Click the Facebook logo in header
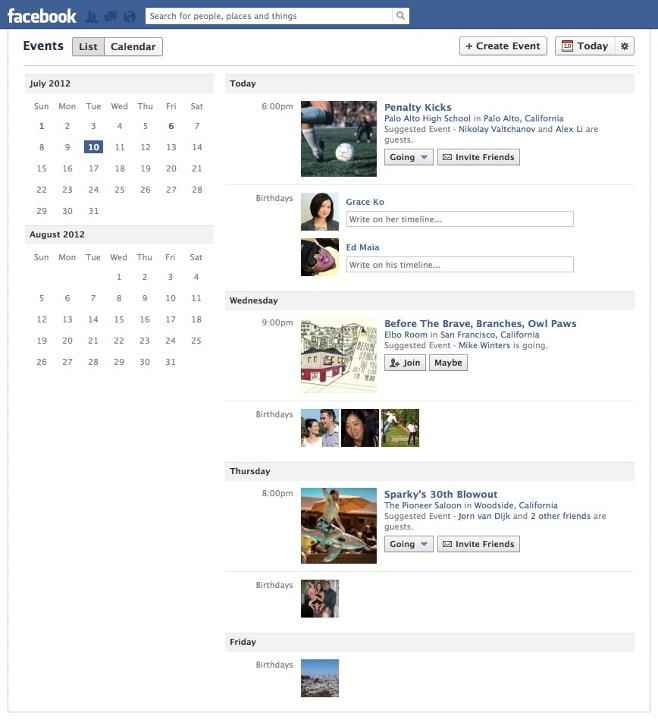This screenshot has height=720, width=658. point(42,16)
